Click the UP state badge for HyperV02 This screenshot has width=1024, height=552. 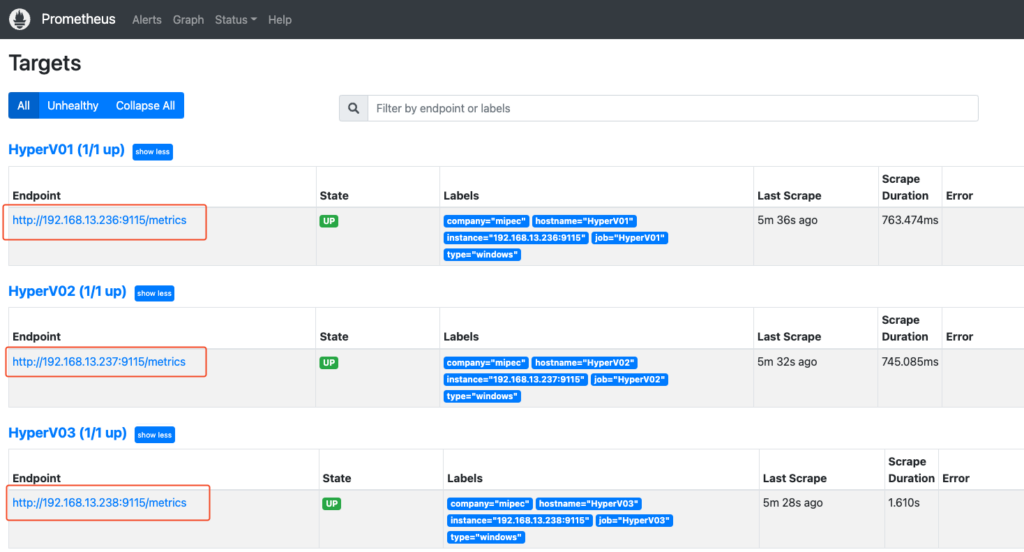point(328,363)
